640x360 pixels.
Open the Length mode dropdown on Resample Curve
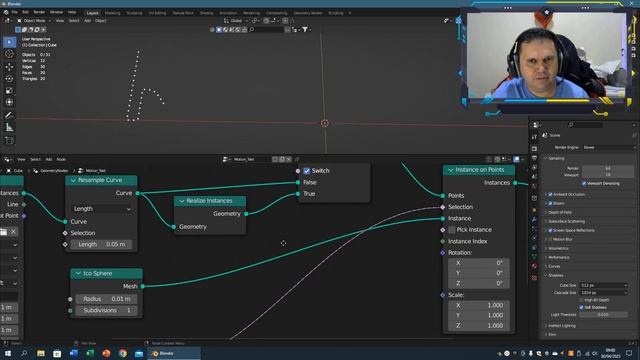coord(102,209)
